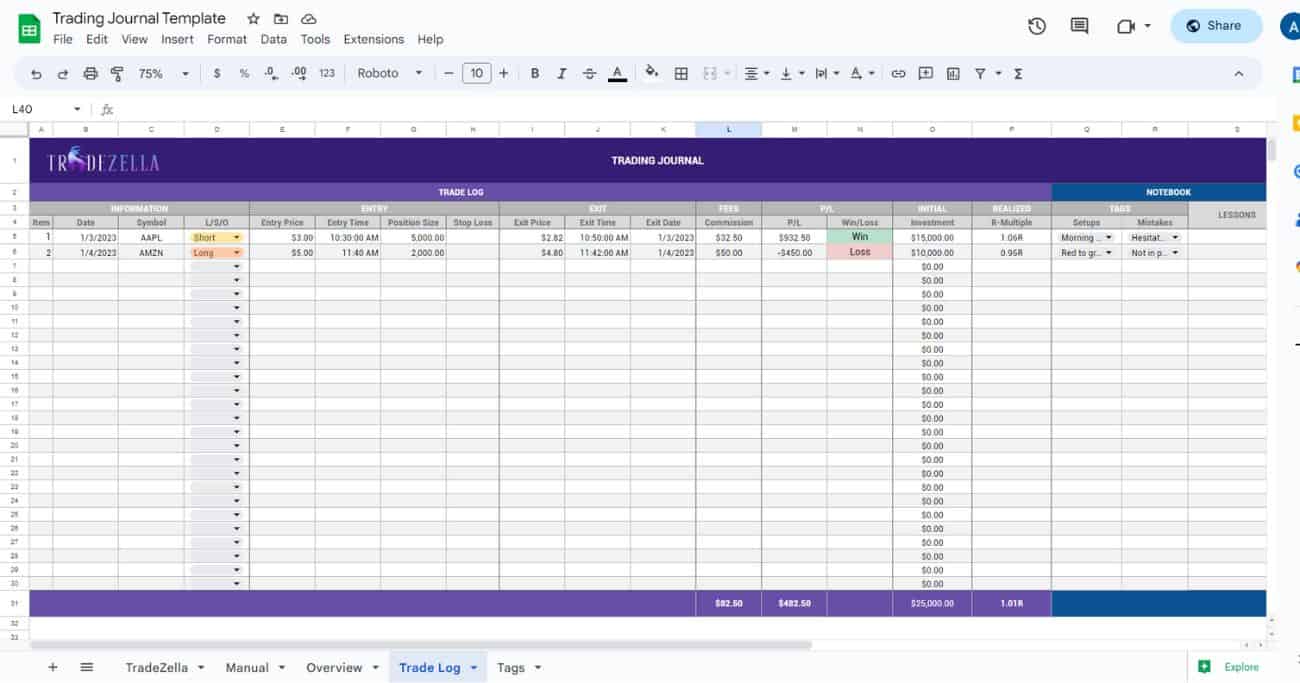
Task: Open the fill color picker
Action: pos(652,74)
